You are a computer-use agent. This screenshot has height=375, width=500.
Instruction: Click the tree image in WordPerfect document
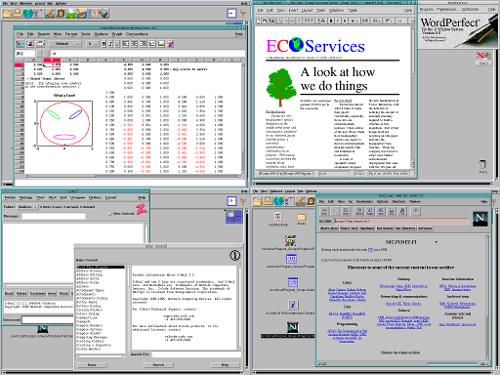281,87
